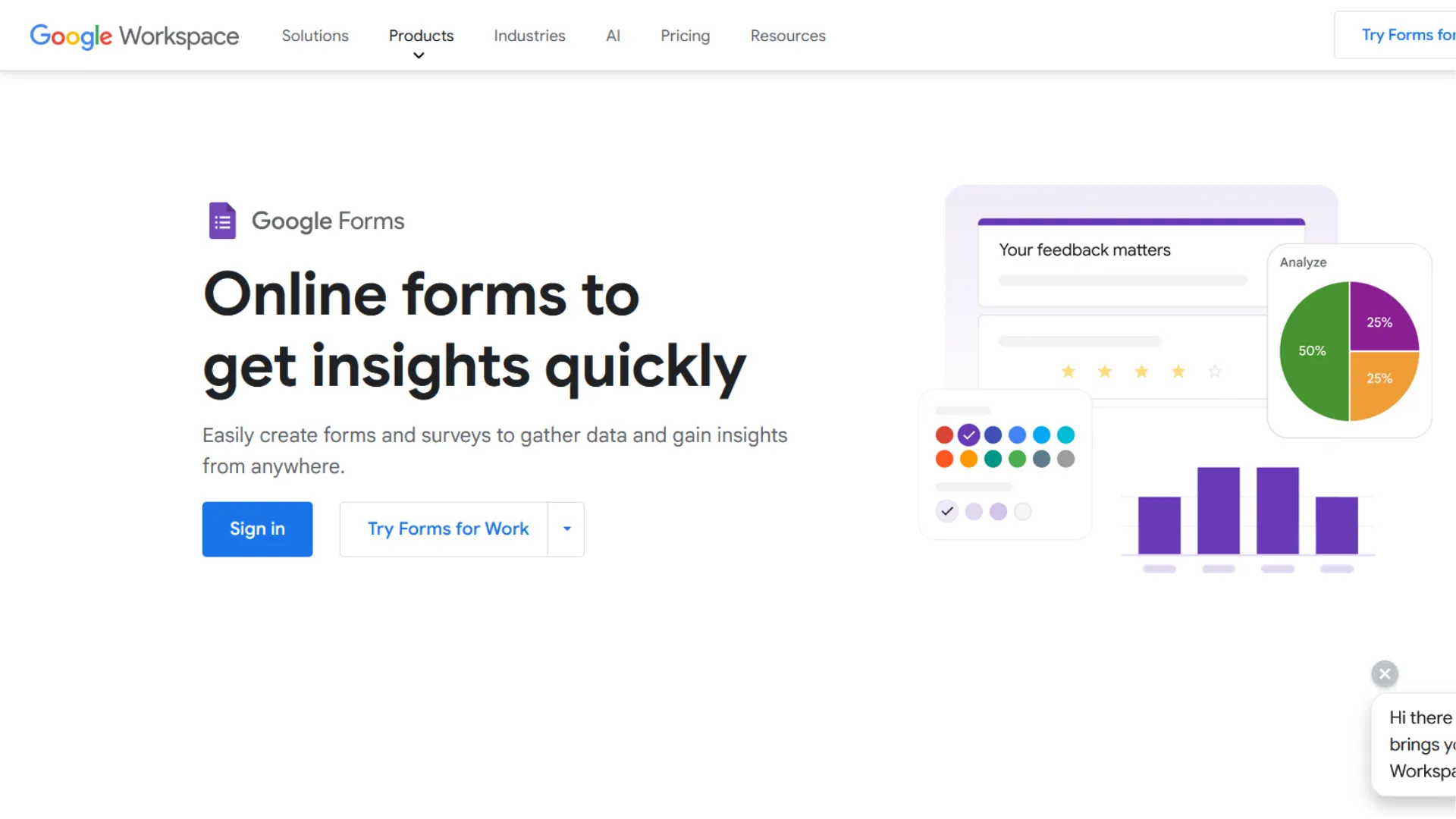
Task: Click the fifth star in the rating illustration
Action: [1215, 372]
